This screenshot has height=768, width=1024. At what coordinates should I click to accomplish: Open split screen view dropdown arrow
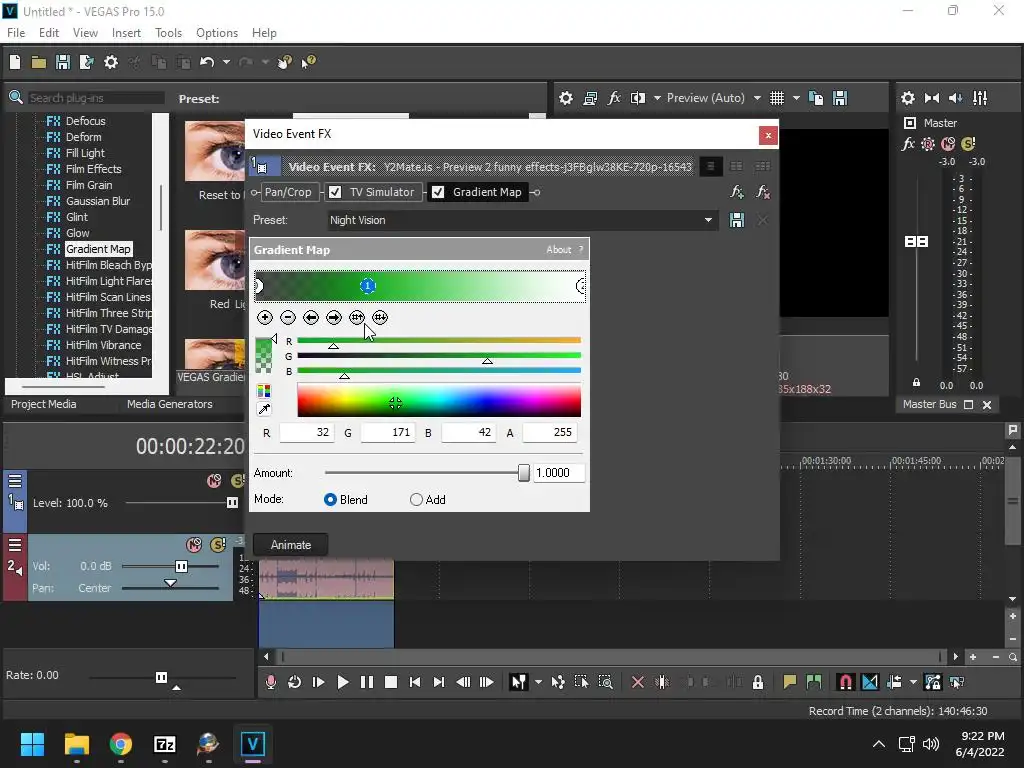[x=657, y=99]
